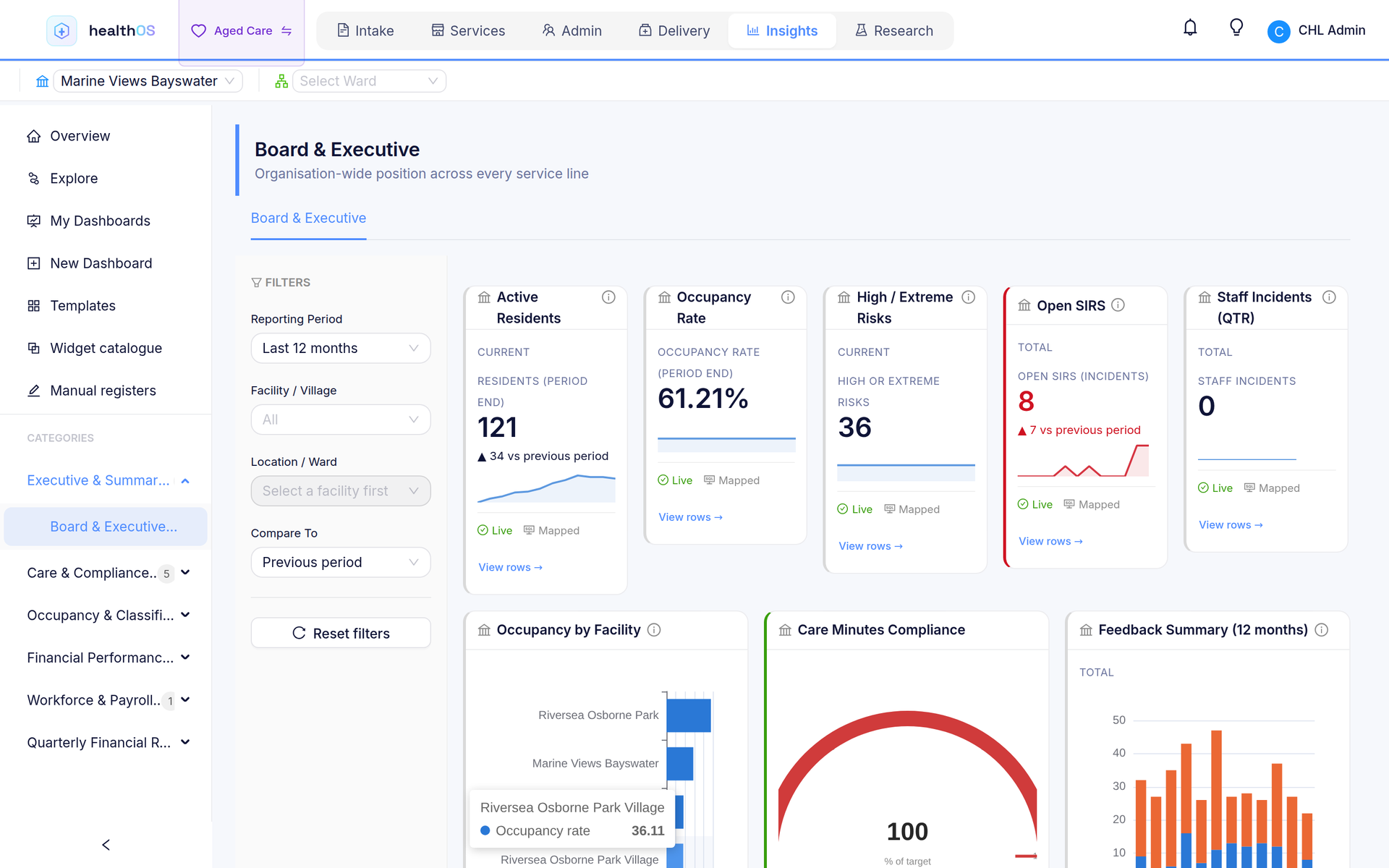The width and height of the screenshot is (1389, 868).
Task: Open info icon beside Occupancy by Facility
Action: coord(654,630)
